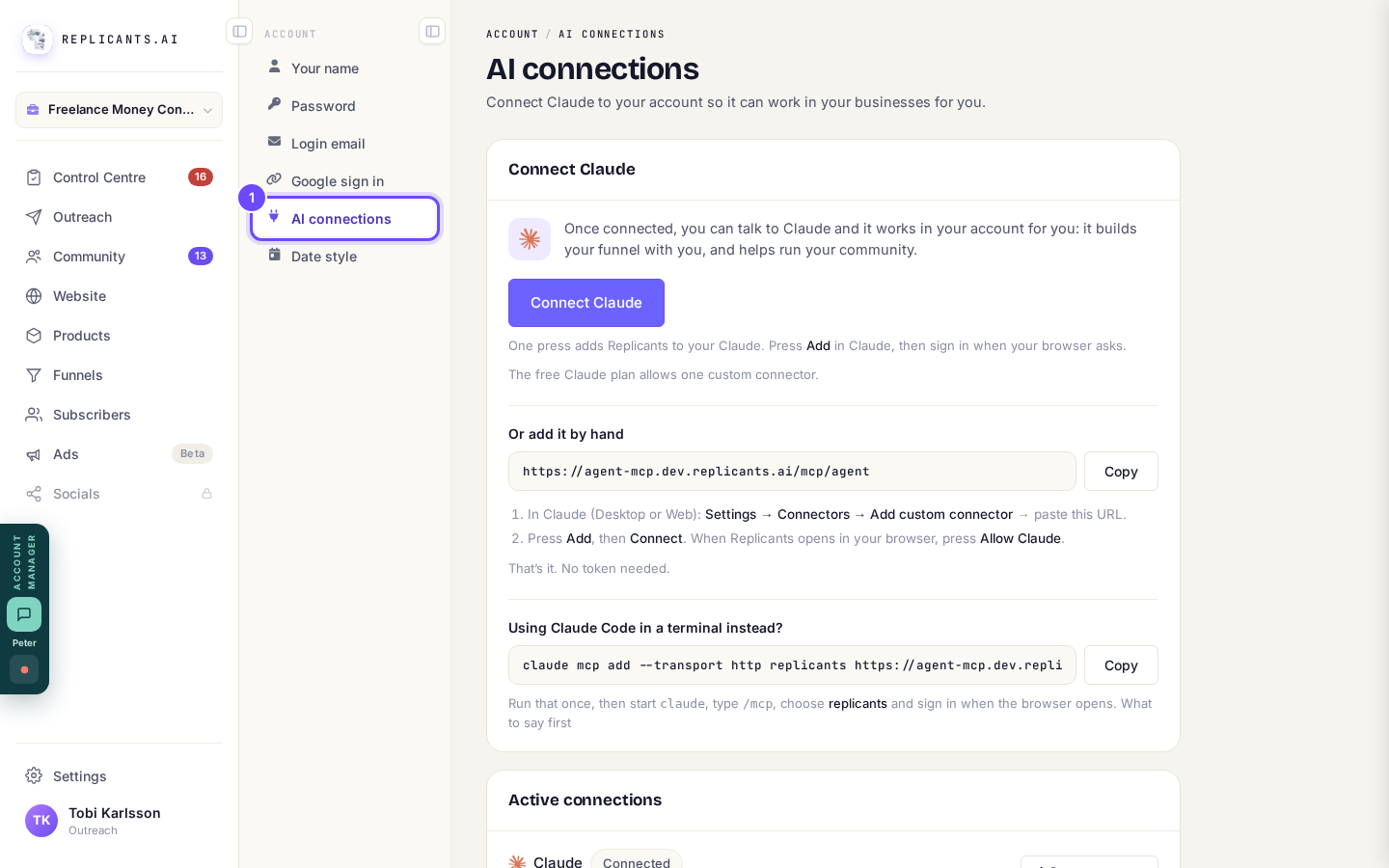1389x868 pixels.
Task: Click the Account breadcrumb link
Action: pyautogui.click(x=512, y=34)
